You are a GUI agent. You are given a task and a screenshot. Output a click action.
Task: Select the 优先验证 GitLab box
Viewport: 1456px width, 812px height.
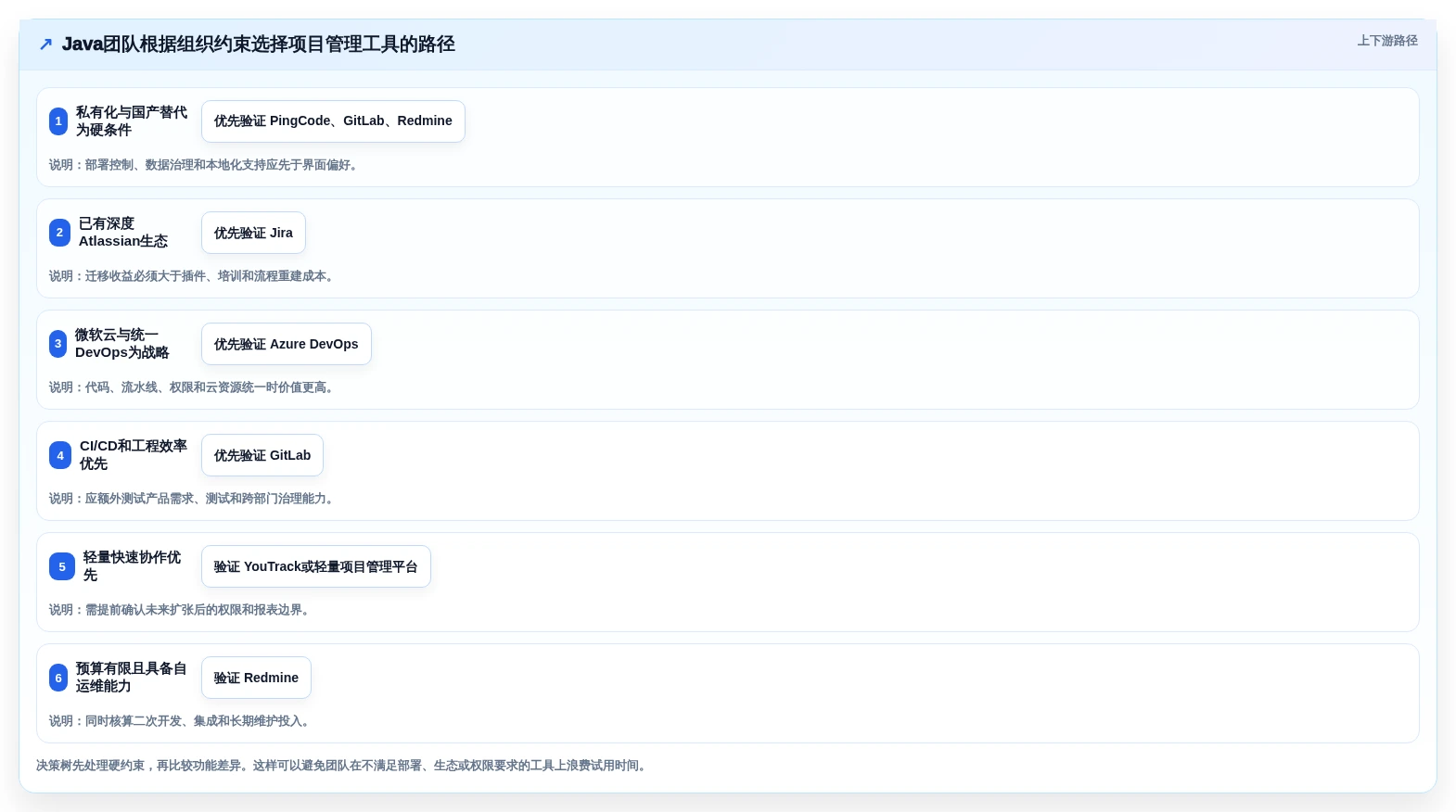click(262, 455)
